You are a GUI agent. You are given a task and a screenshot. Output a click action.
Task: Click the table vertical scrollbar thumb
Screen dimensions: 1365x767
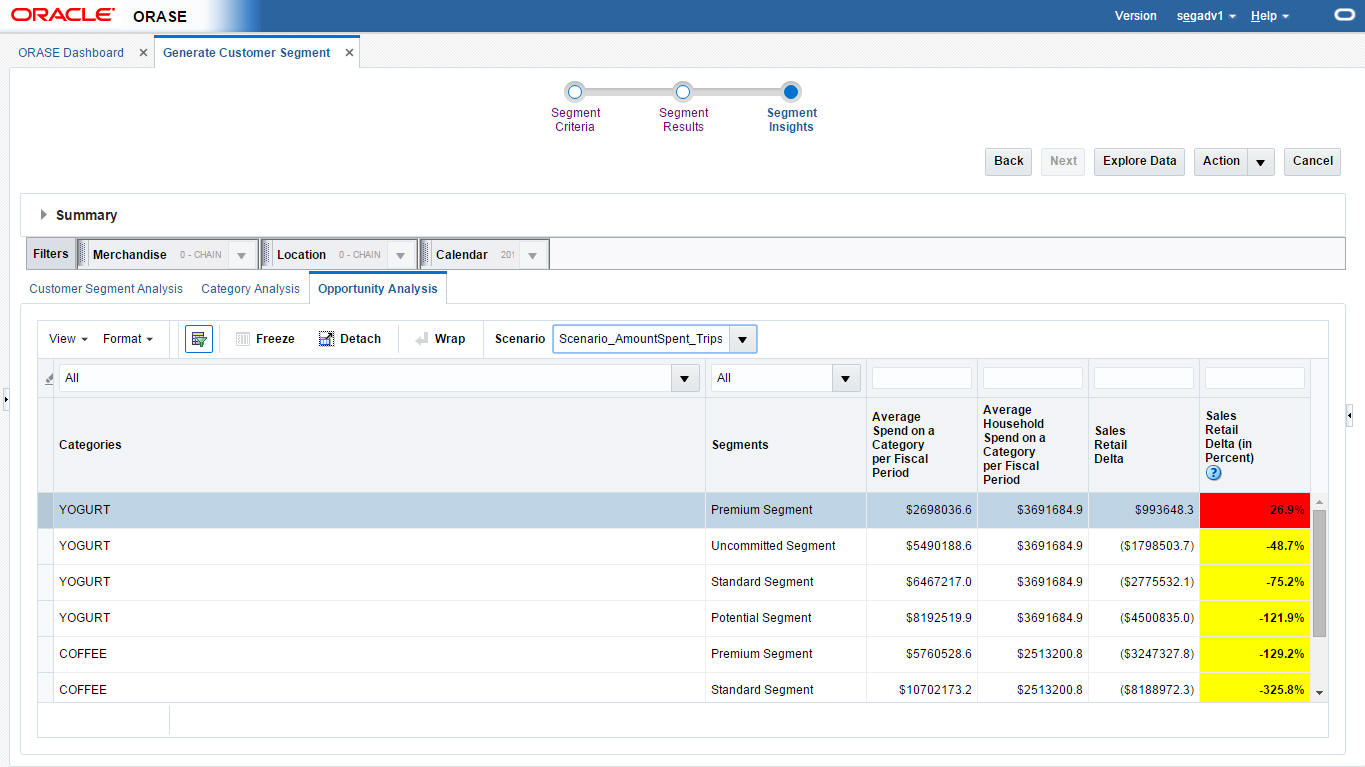click(x=1319, y=573)
